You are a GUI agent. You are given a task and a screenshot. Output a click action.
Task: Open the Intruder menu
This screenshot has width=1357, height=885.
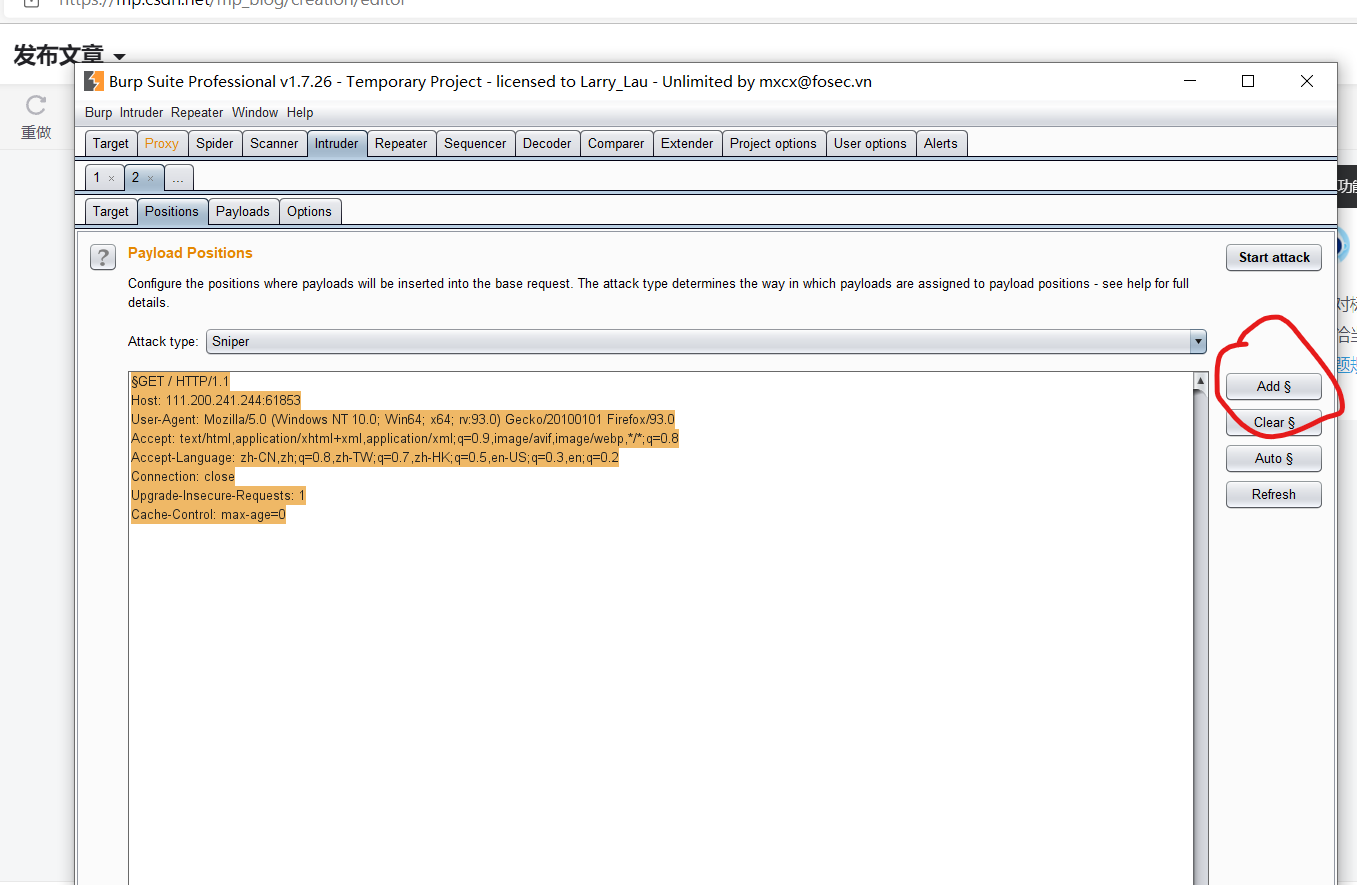141,112
